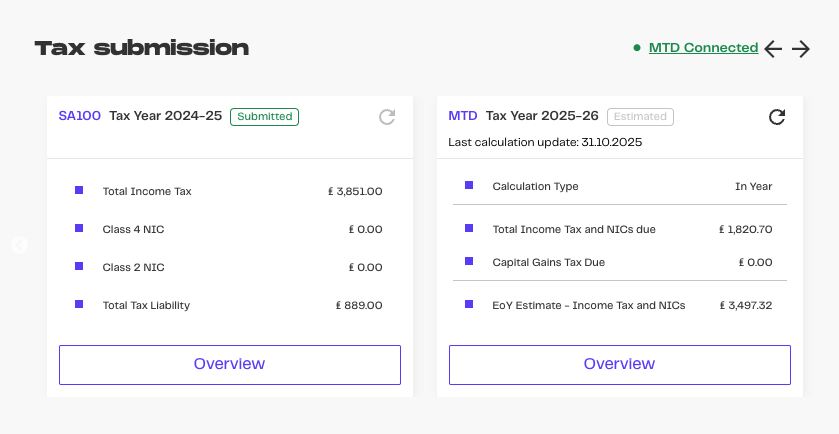Select the MTD card label

coord(463,116)
